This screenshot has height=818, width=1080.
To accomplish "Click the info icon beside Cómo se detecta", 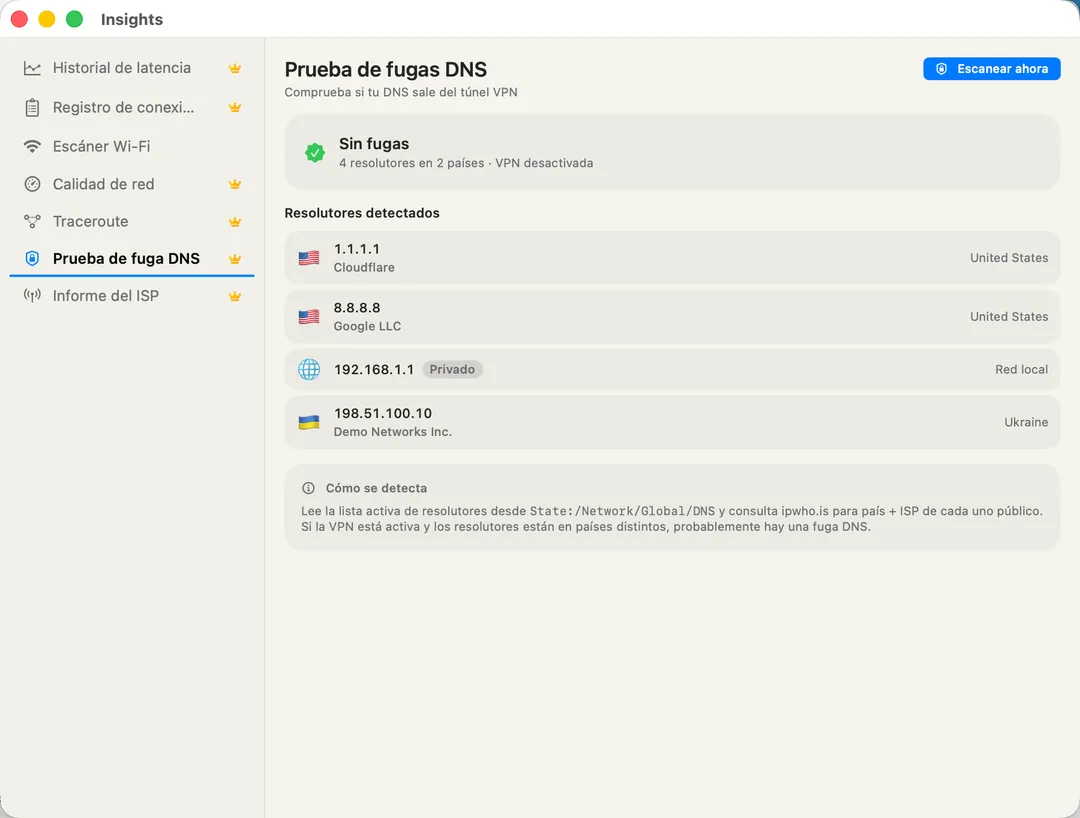I will coord(309,488).
